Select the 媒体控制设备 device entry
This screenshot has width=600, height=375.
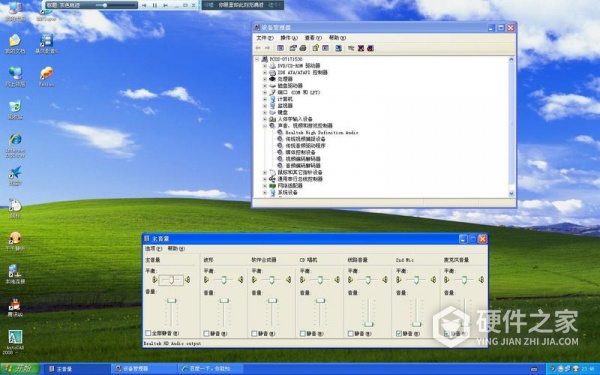pyautogui.click(x=300, y=152)
